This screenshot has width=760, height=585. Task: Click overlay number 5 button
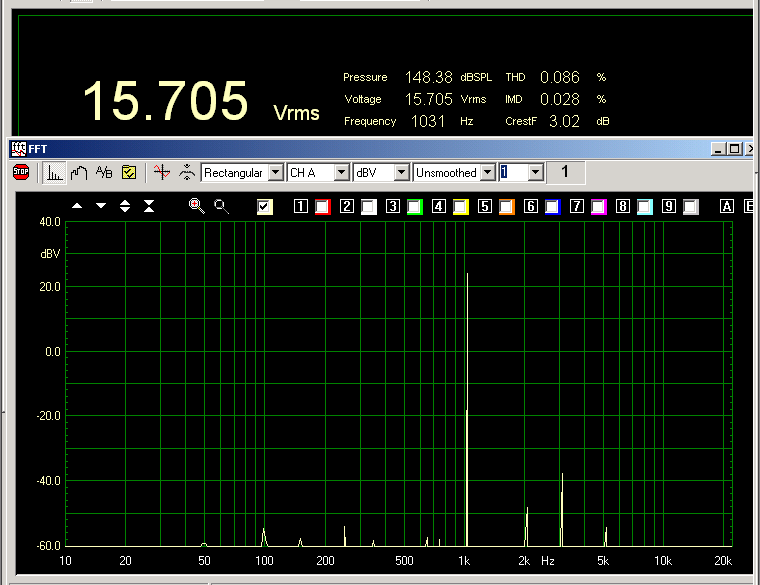pyautogui.click(x=484, y=207)
